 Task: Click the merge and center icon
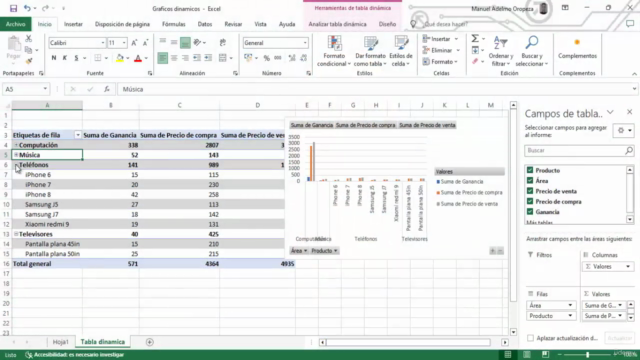click(x=222, y=58)
